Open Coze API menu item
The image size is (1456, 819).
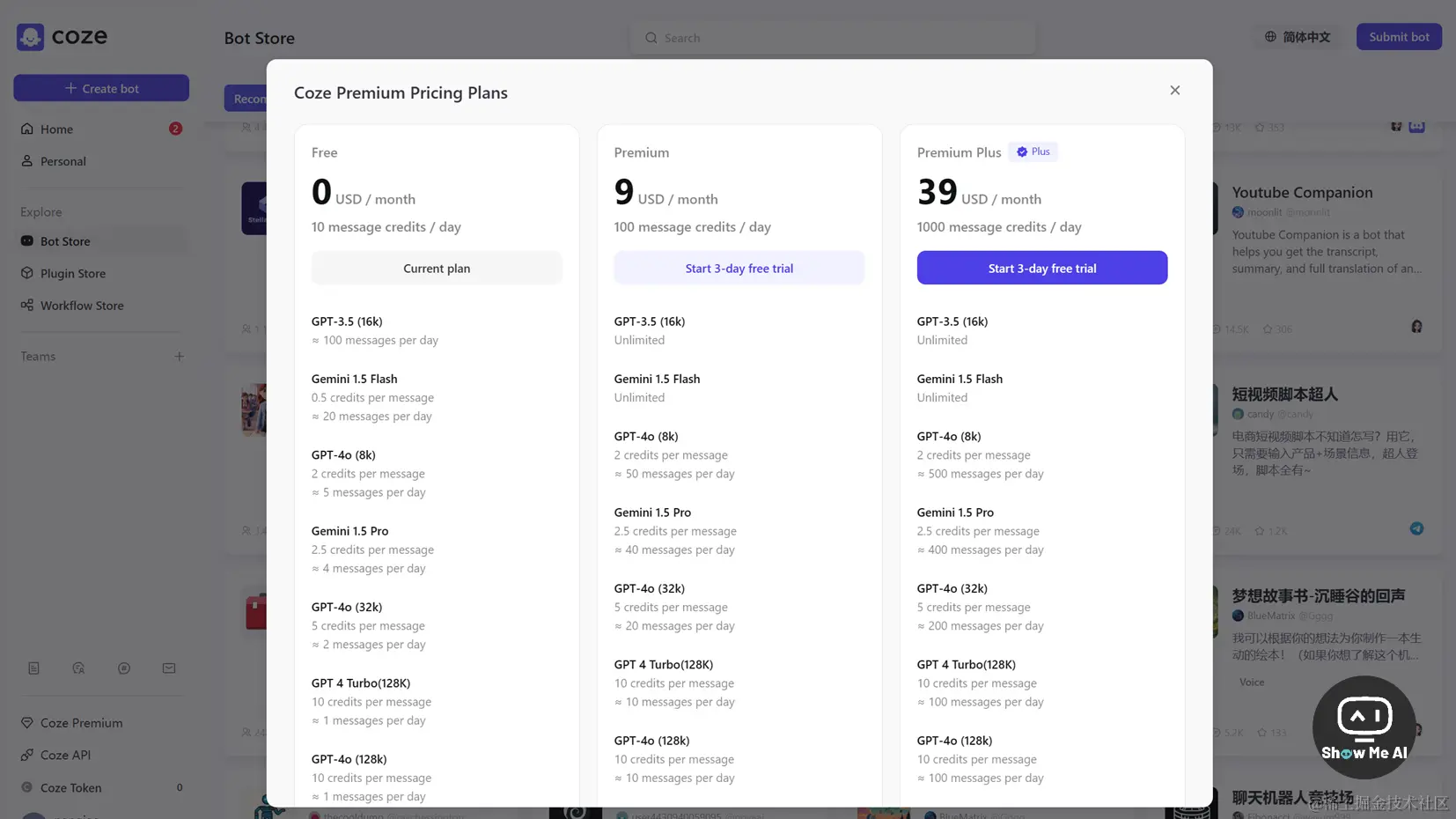[x=65, y=756]
